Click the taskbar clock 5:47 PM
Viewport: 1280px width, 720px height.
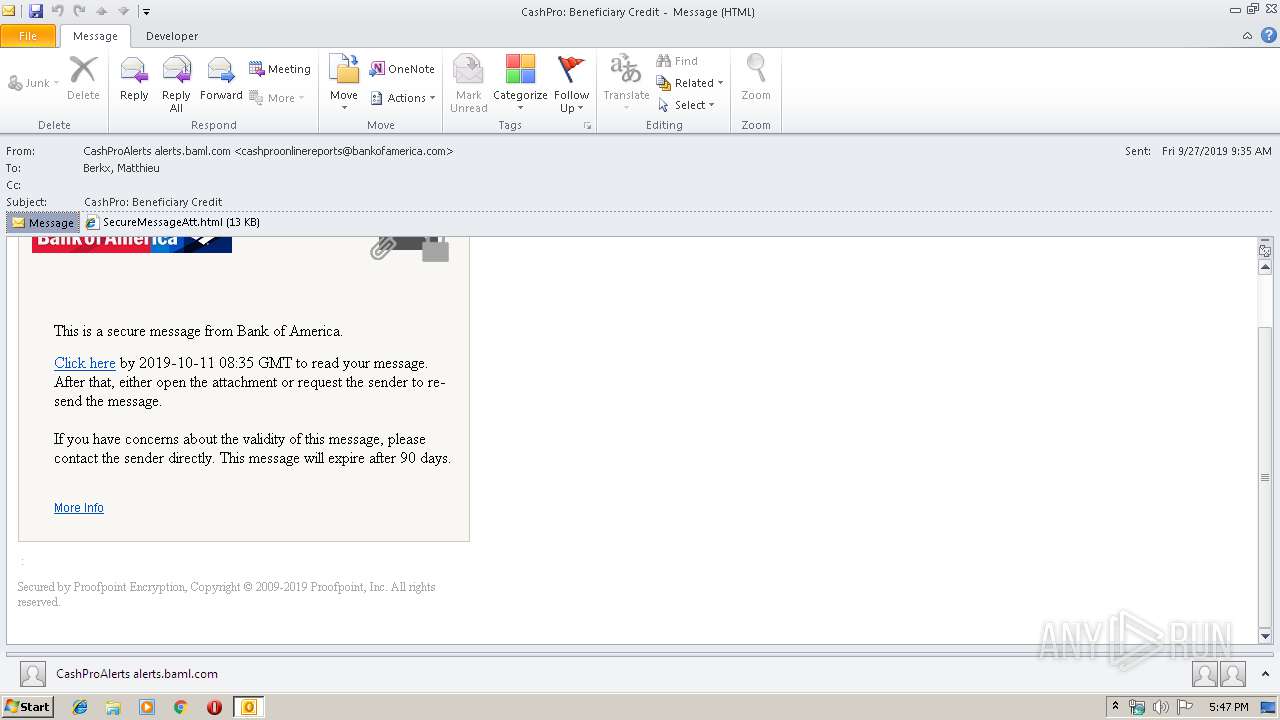(1228, 707)
